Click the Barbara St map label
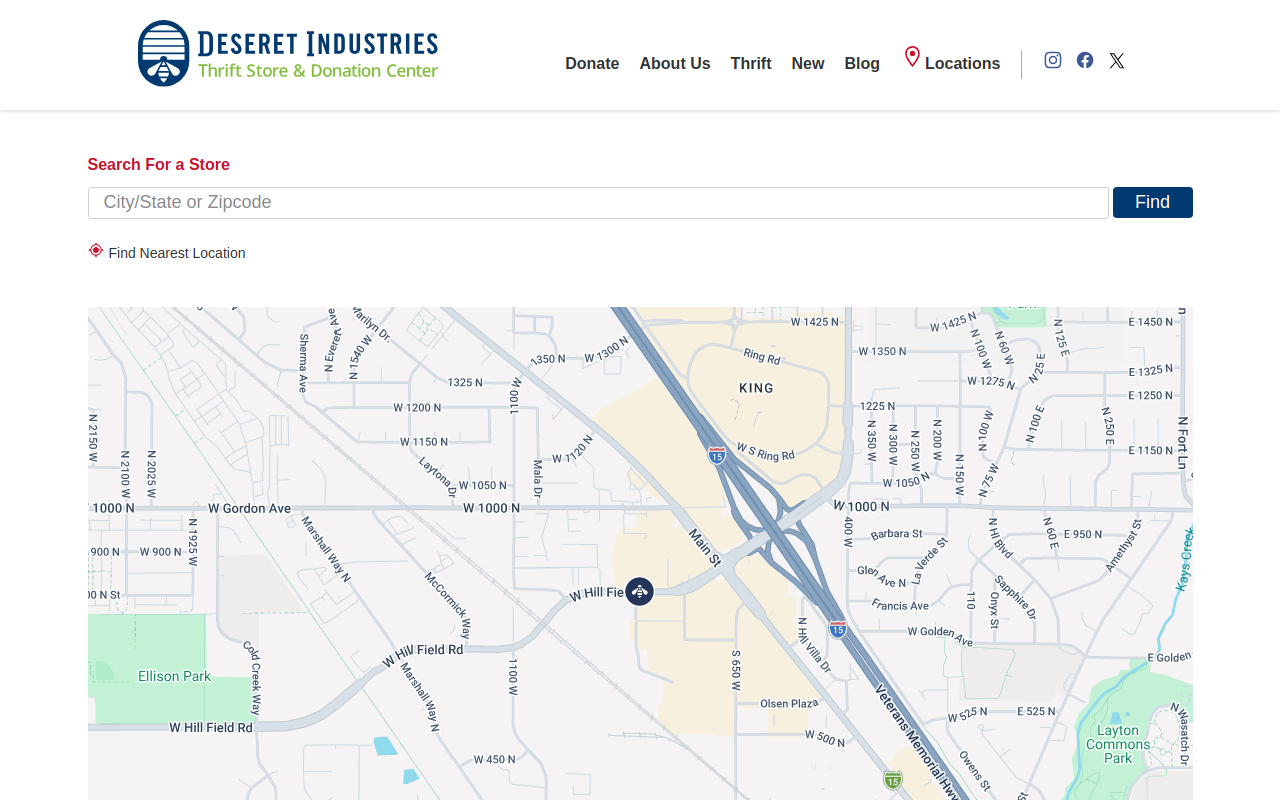 896,534
